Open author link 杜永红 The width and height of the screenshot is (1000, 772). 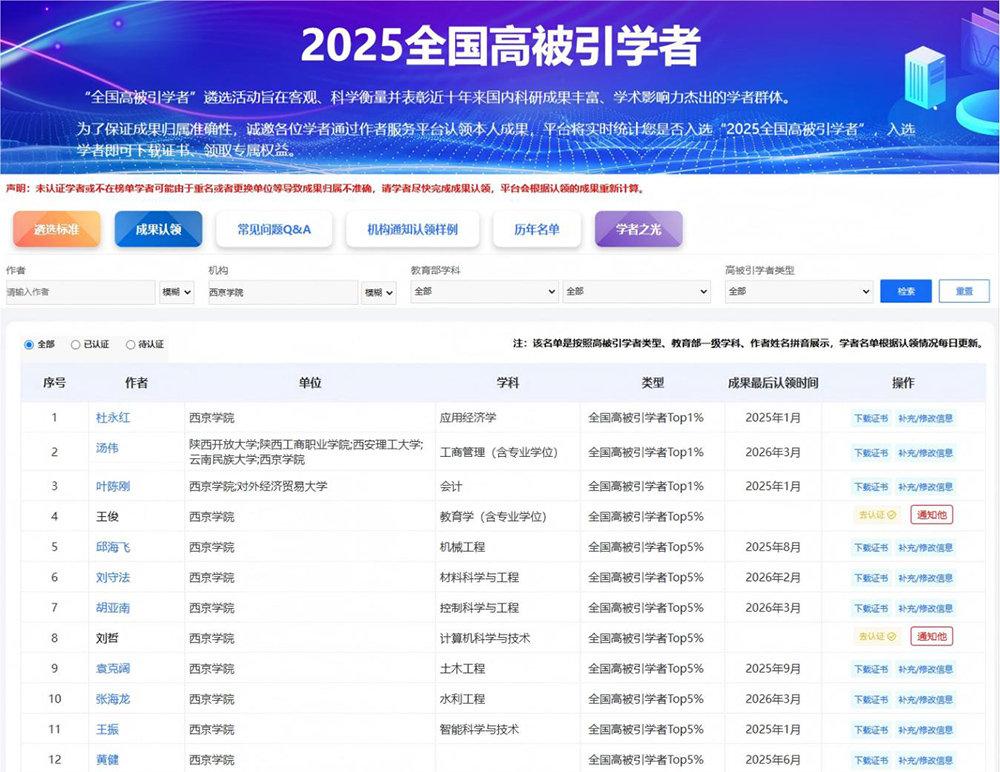pyautogui.click(x=113, y=418)
